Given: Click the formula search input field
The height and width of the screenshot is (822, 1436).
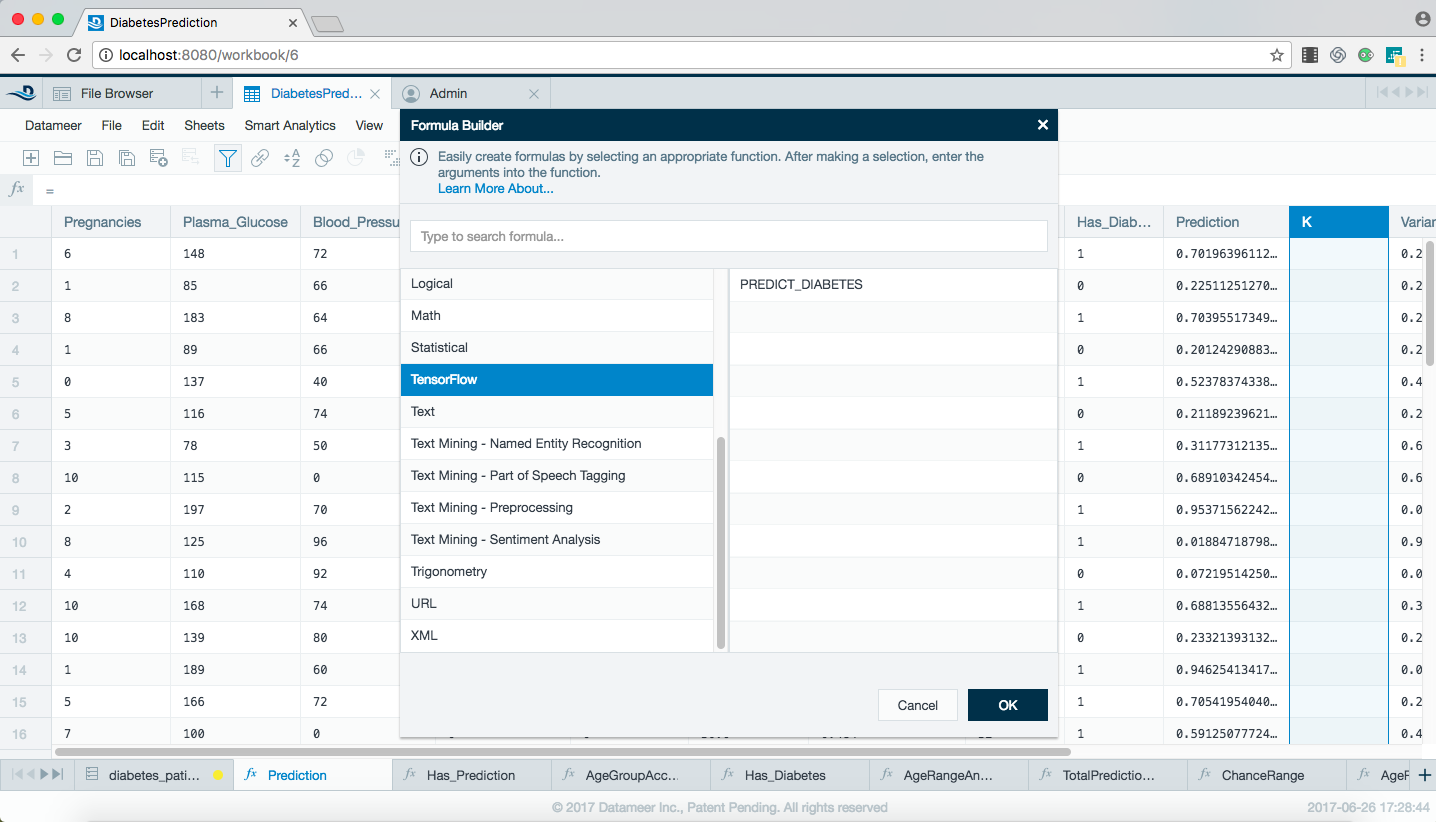Looking at the screenshot, I should coord(729,237).
